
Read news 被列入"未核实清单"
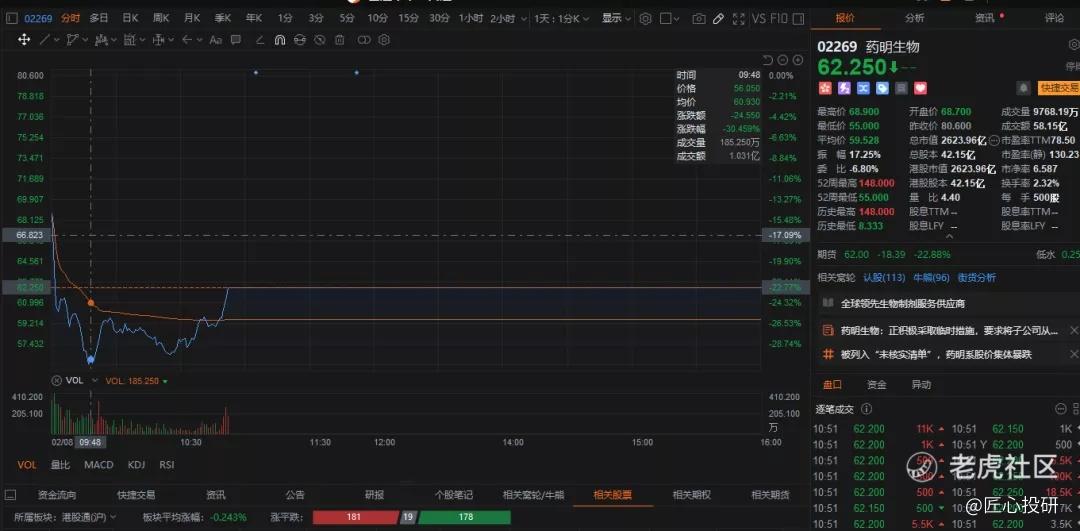935,355
